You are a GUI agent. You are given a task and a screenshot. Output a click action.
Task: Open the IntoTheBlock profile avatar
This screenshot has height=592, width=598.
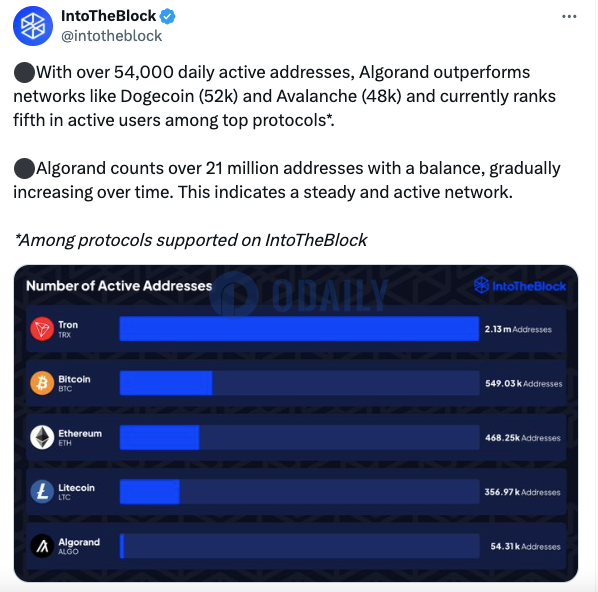point(33,26)
